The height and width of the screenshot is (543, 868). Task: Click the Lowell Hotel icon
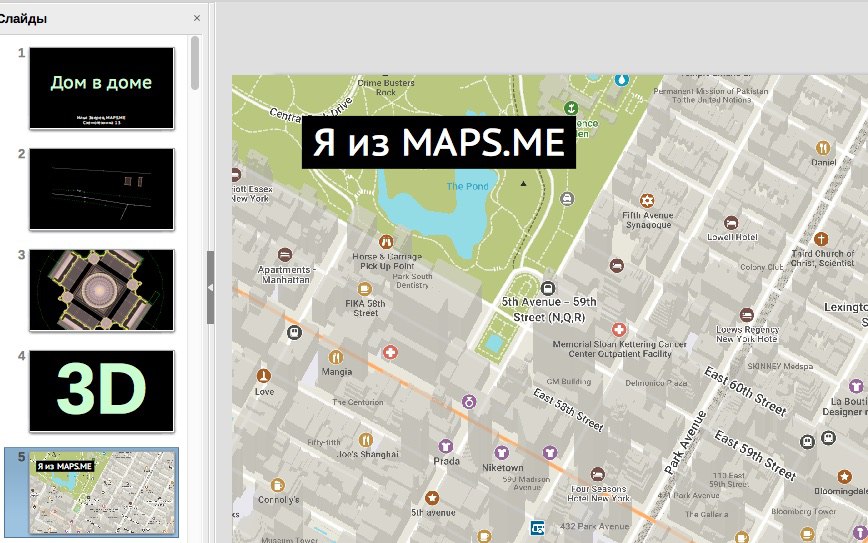pos(731,223)
